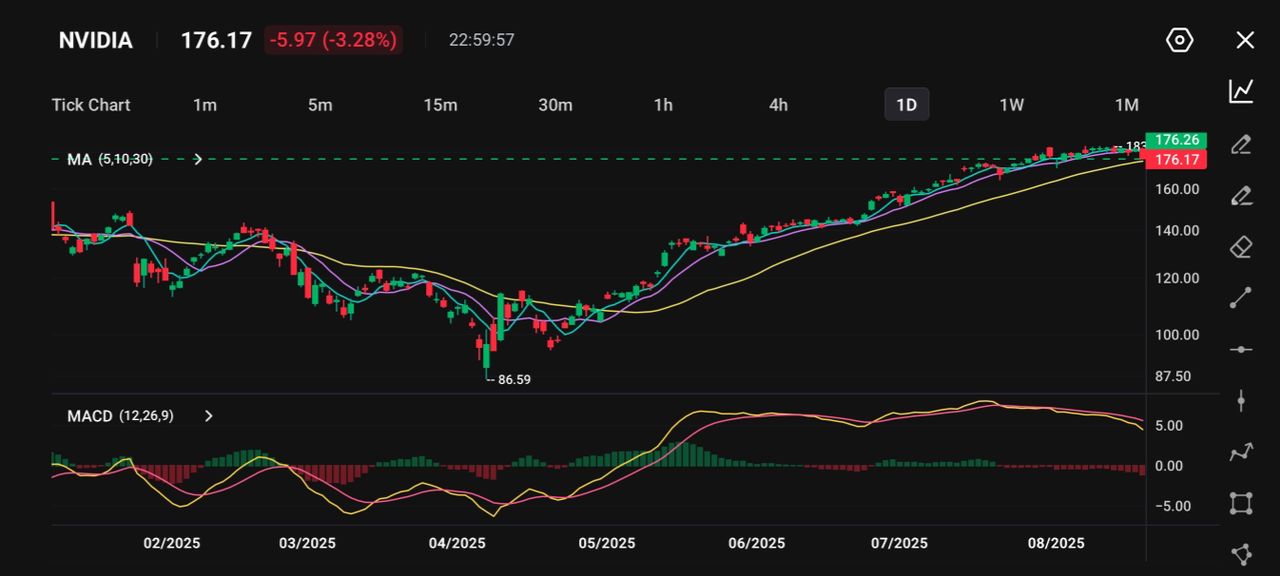Select the polyline arrow drawing tool
This screenshot has width=1280, height=576.
coord(1241,452)
